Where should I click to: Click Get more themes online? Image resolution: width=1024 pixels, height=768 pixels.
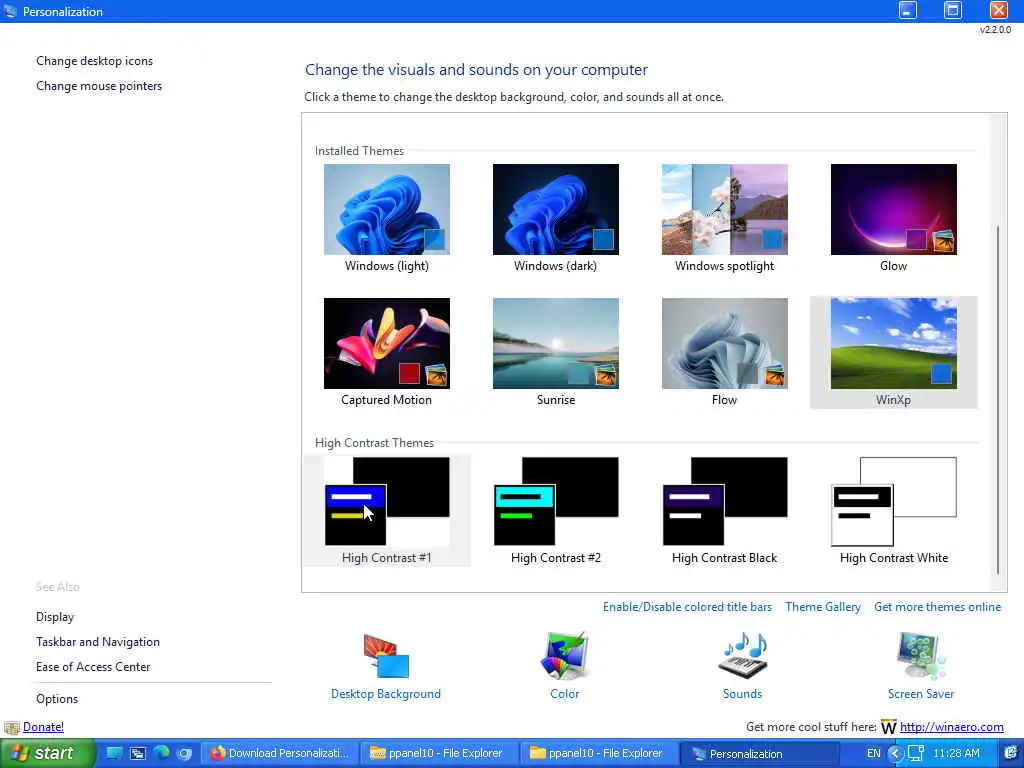pyautogui.click(x=937, y=607)
